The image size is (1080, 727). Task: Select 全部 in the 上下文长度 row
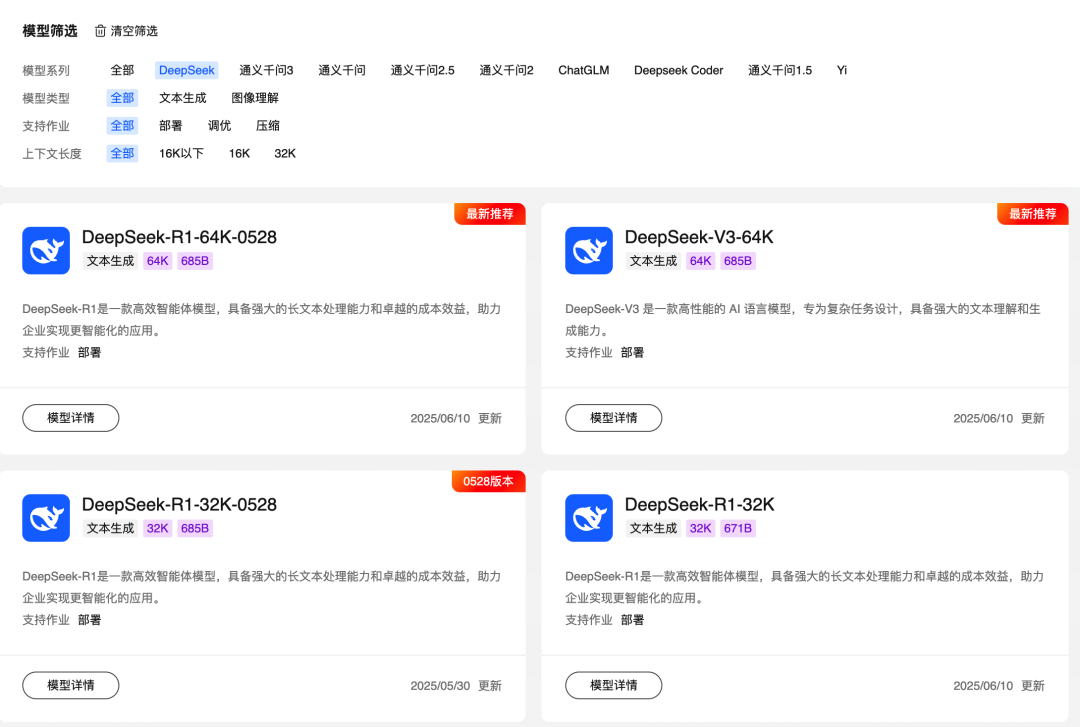tap(122, 153)
